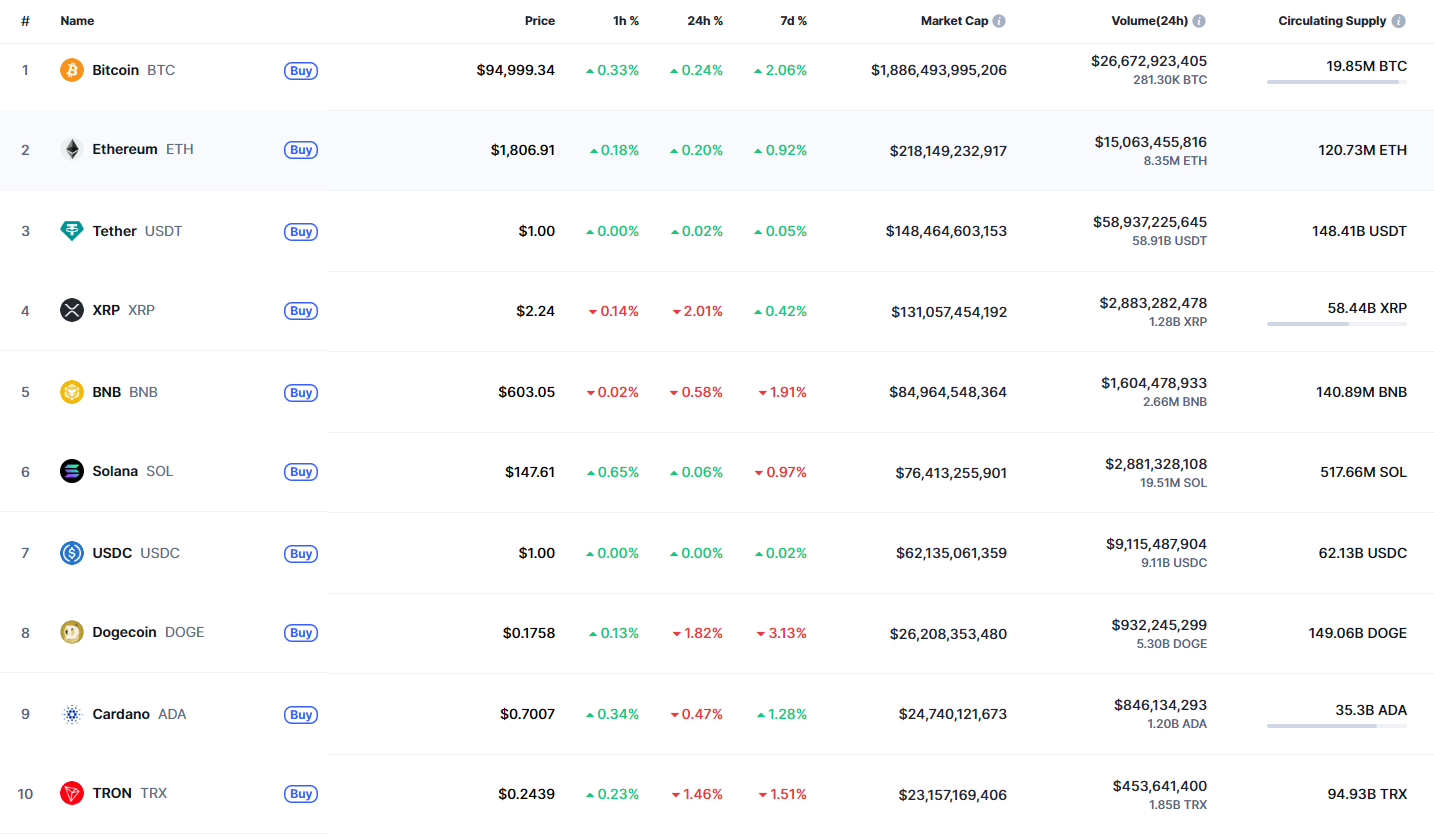Image resolution: width=1434 pixels, height=834 pixels.
Task: Sort by the Volume(24h) column header
Action: coord(1149,21)
